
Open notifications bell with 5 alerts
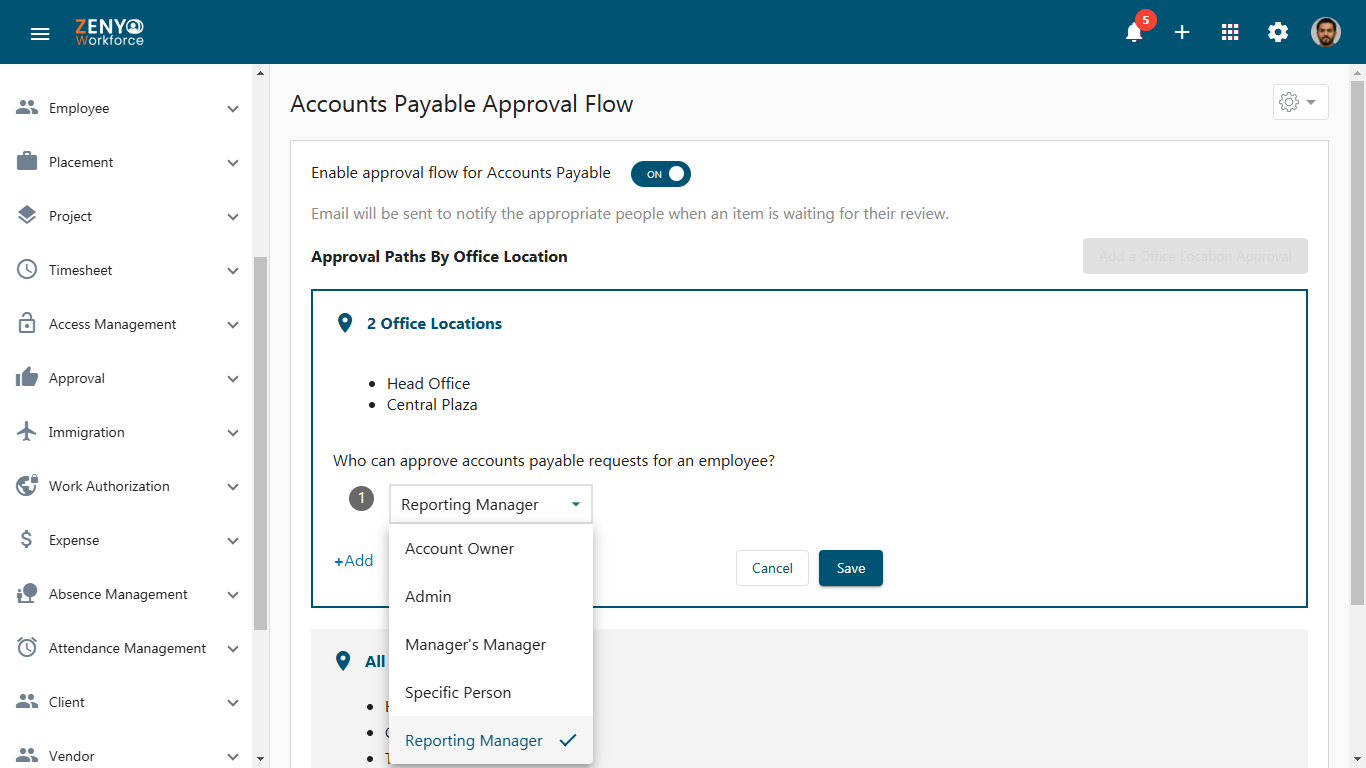pos(1134,32)
